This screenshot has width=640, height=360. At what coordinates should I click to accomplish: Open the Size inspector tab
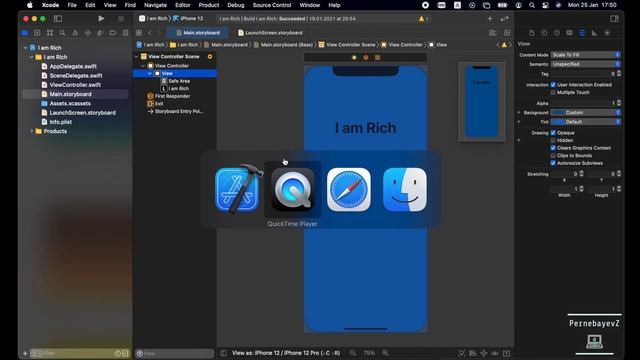point(595,33)
